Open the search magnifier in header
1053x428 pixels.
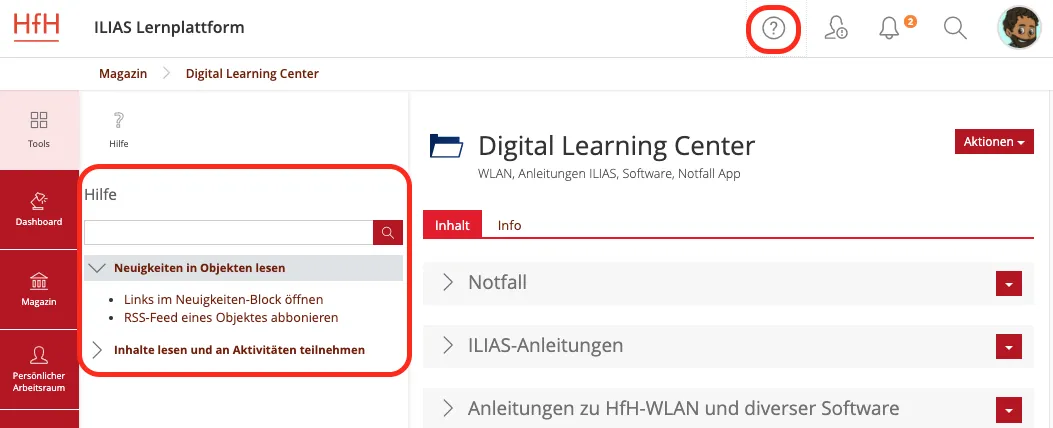click(955, 29)
